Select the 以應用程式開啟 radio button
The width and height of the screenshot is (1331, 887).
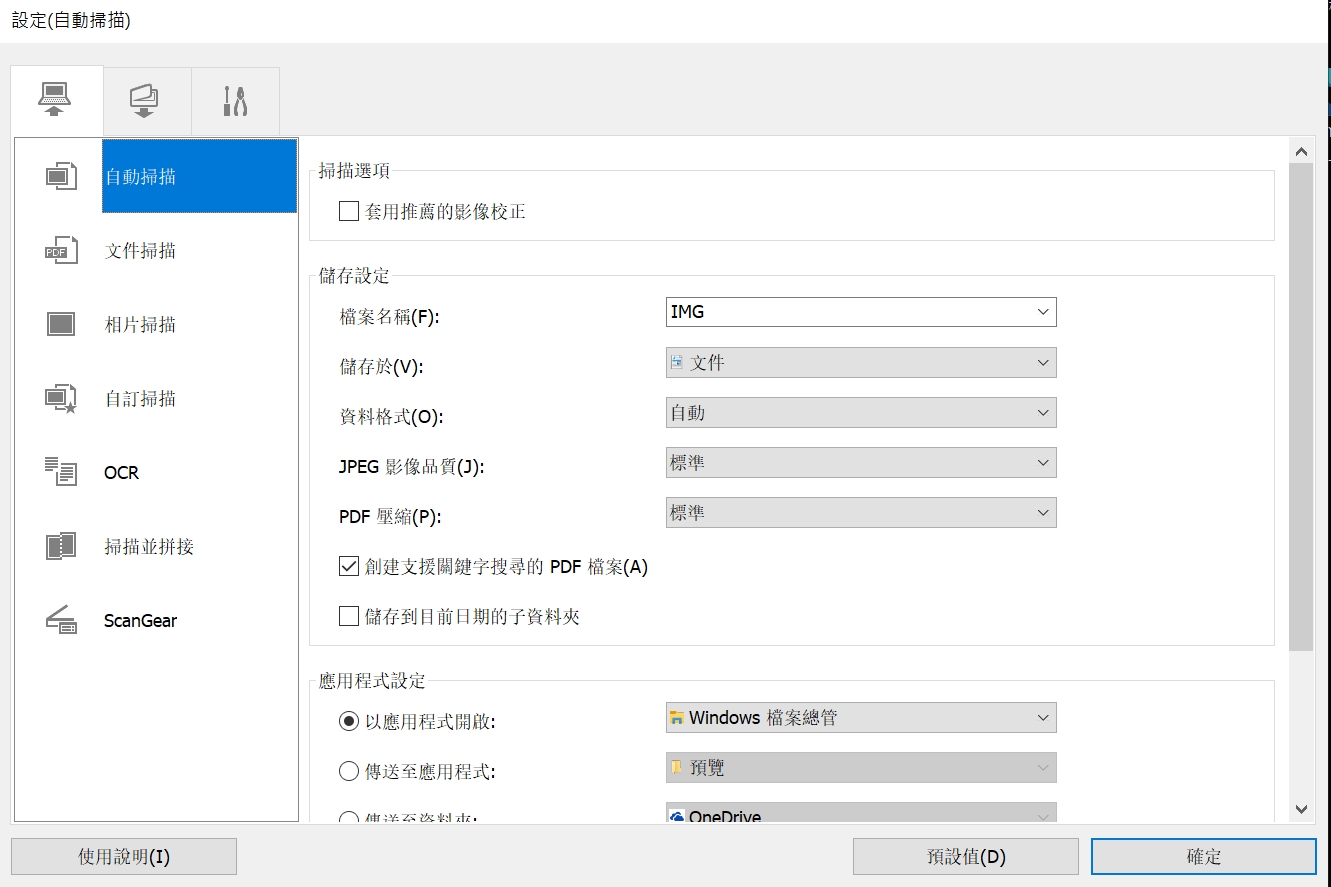tap(349, 720)
